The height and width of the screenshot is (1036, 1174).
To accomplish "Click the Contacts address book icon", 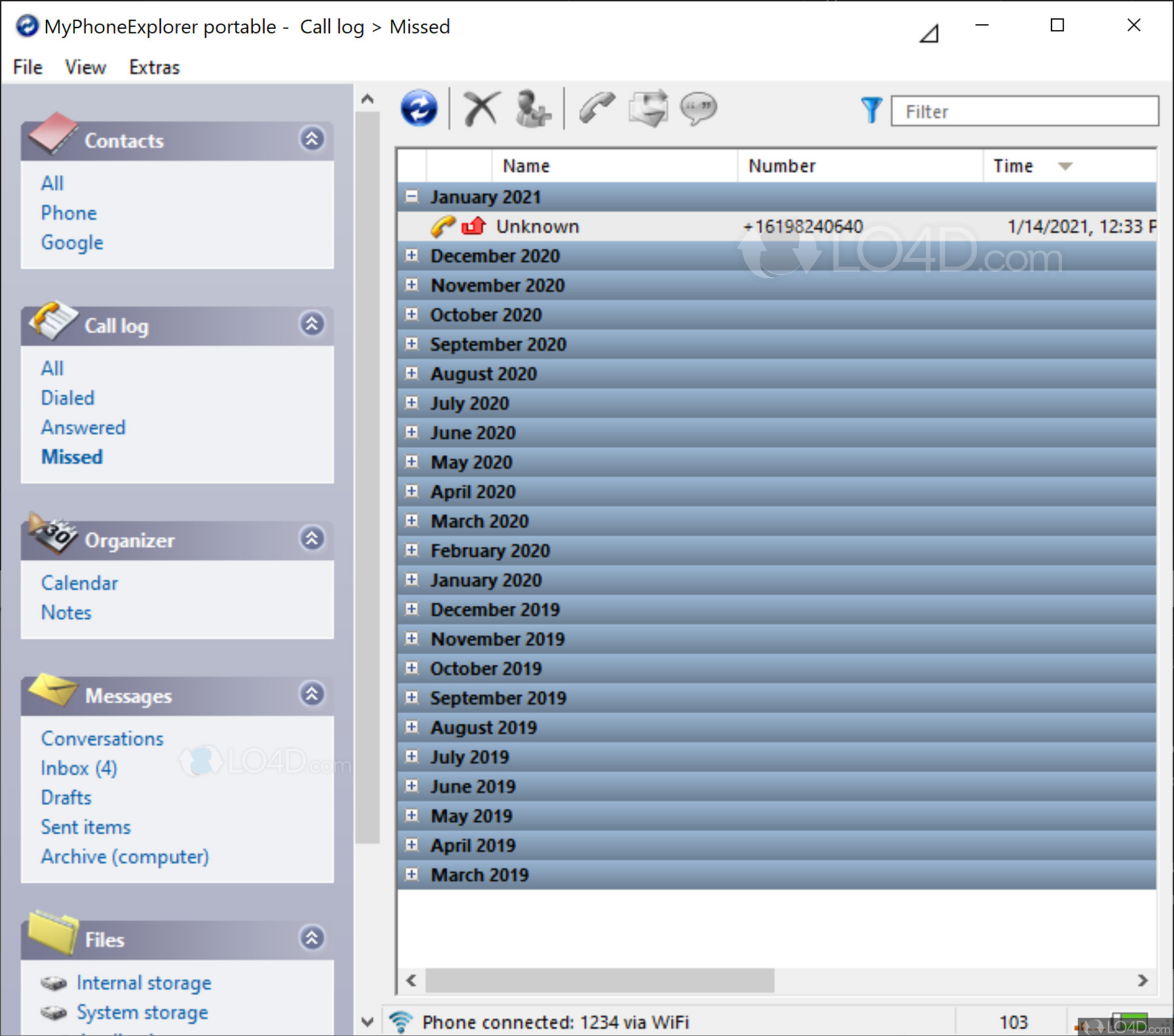I will point(52,134).
